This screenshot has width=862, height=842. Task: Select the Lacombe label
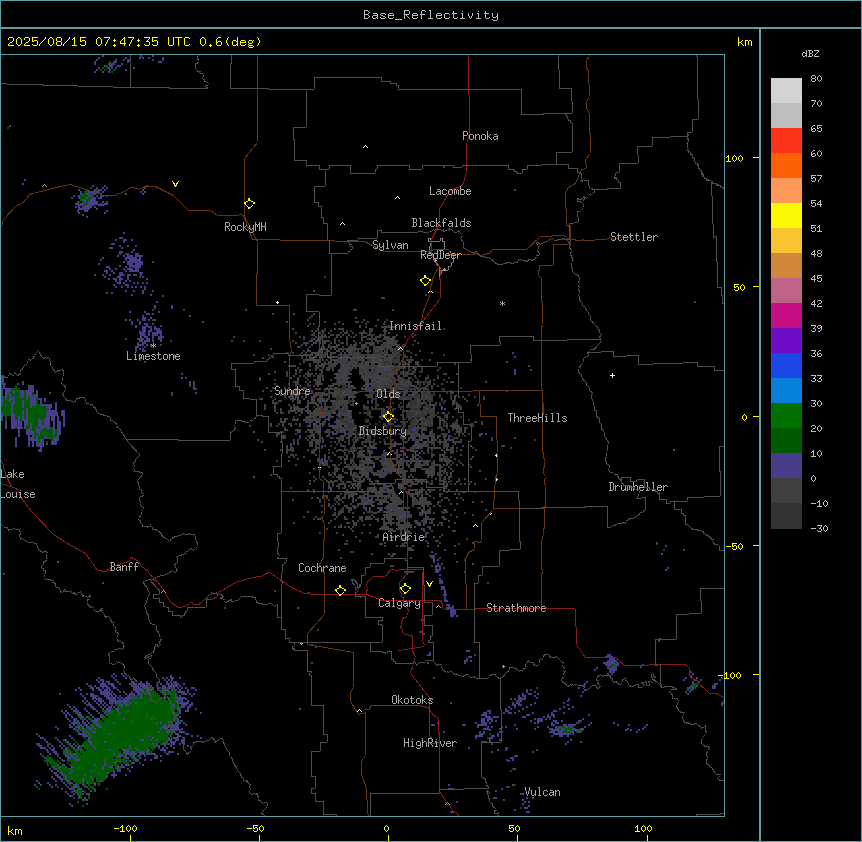coord(450,191)
